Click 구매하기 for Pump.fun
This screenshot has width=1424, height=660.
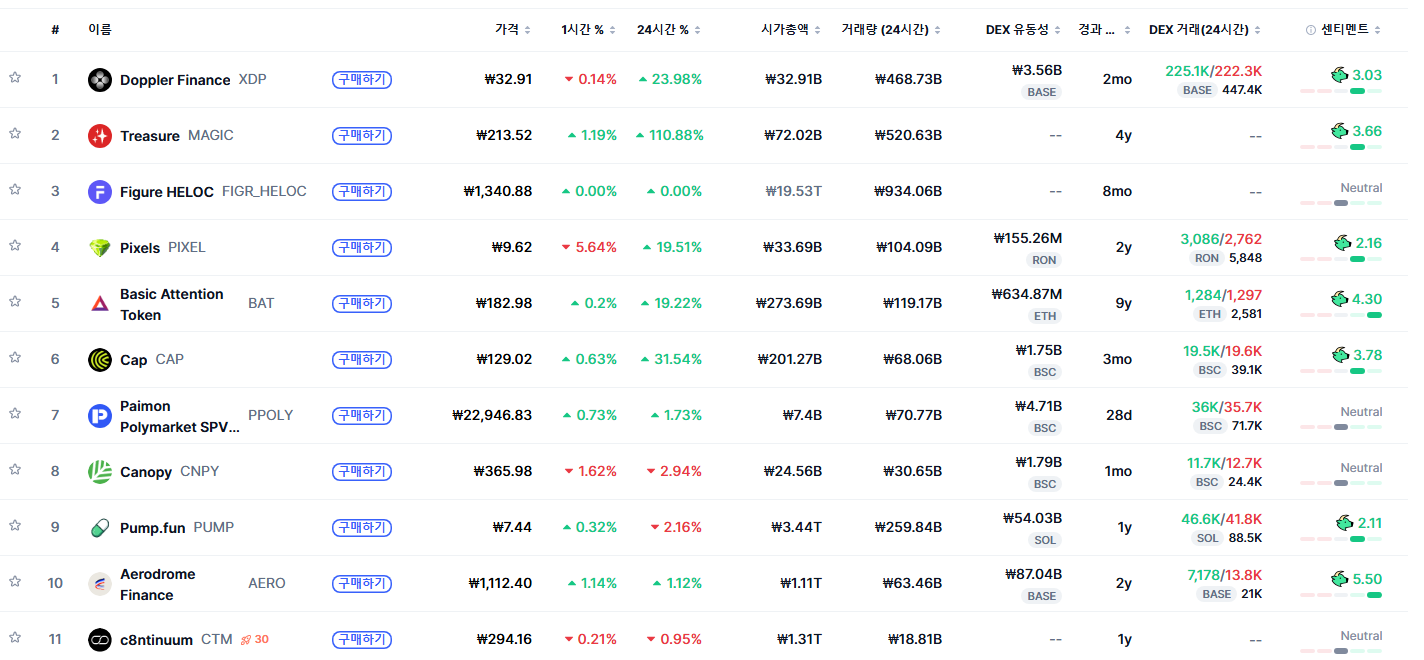pyautogui.click(x=362, y=528)
